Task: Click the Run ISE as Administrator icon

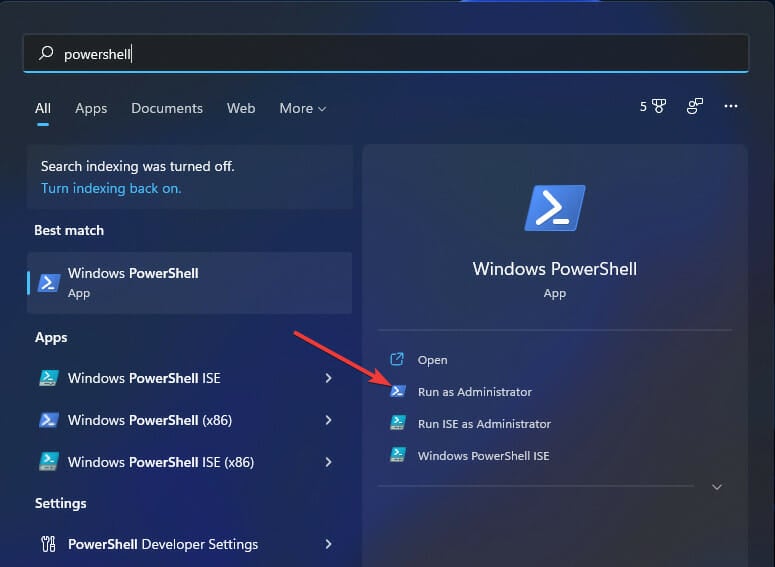Action: coord(398,423)
